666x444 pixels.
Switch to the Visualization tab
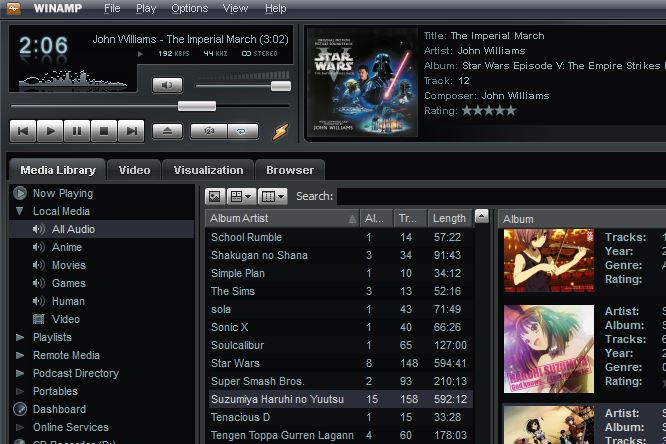208,170
